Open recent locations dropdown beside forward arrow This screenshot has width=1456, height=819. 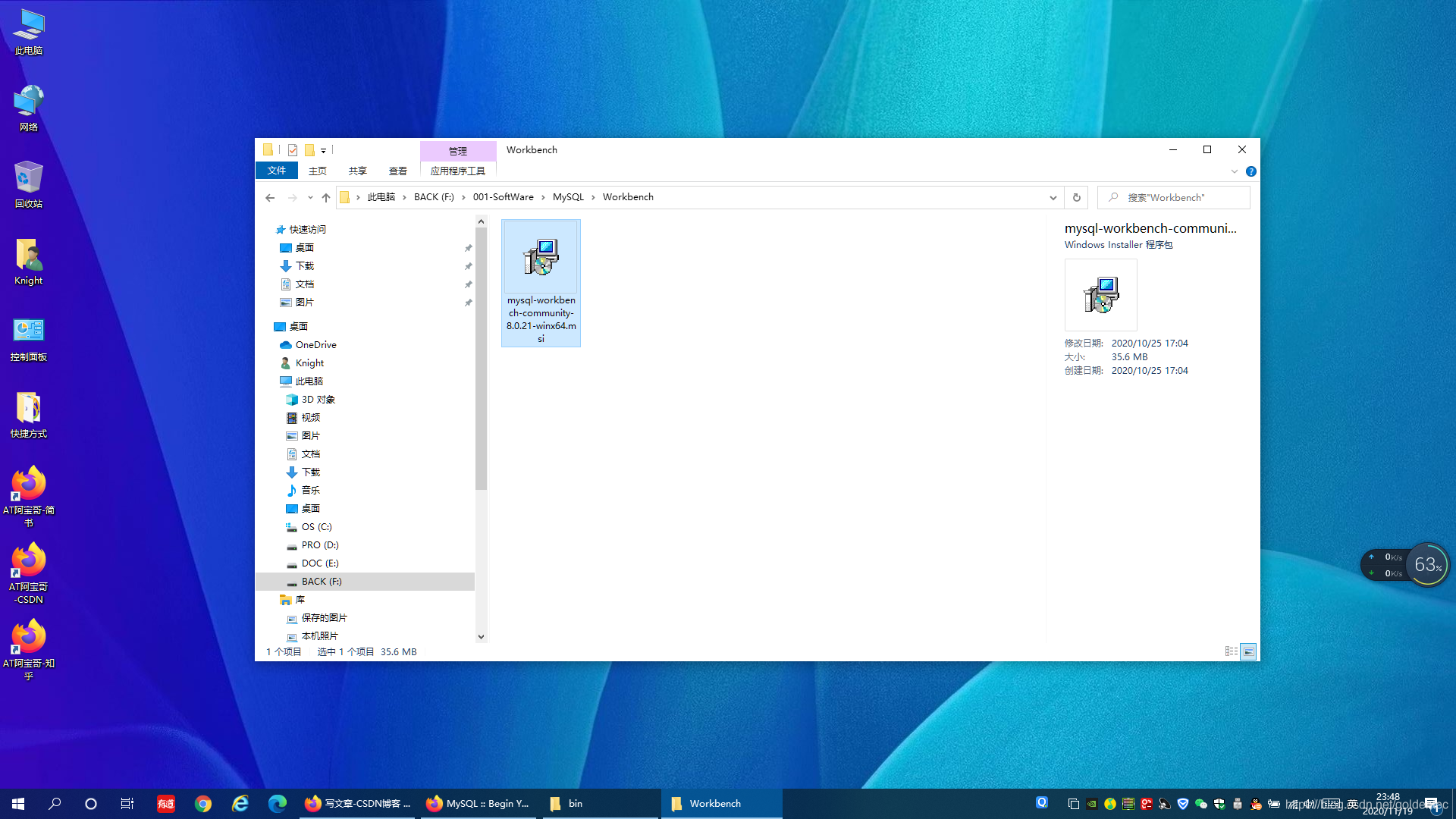(x=310, y=197)
